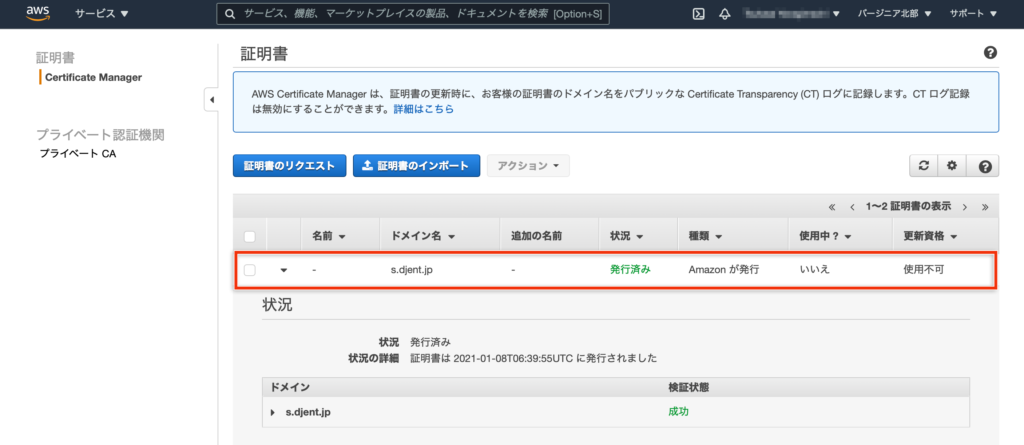The width and height of the screenshot is (1024, 445).
Task: Open the サービス menu
Action: 101,14
